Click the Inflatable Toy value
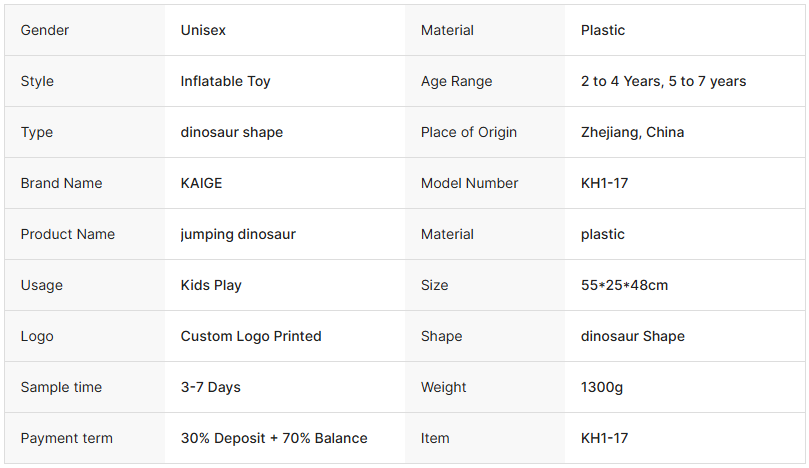The width and height of the screenshot is (809, 468). [225, 81]
